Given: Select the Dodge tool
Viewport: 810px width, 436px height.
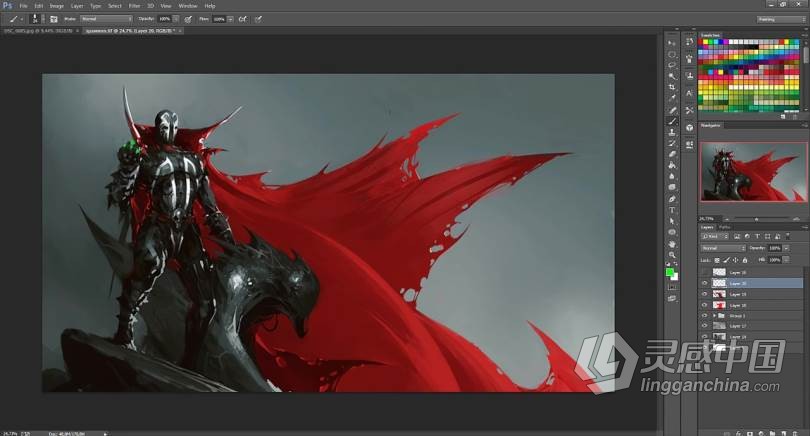Looking at the screenshot, I should [672, 187].
